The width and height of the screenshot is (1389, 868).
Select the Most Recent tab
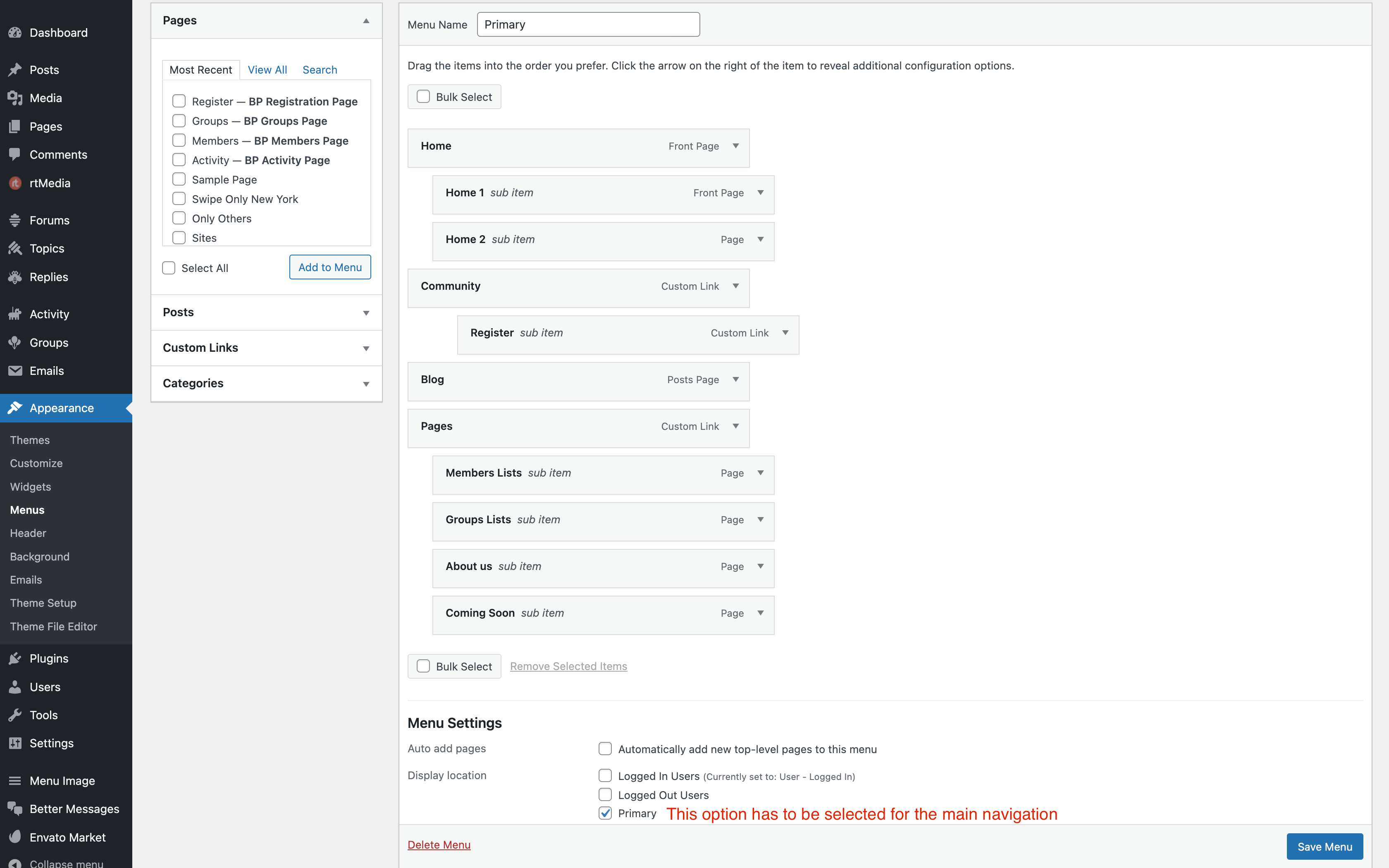pyautogui.click(x=201, y=69)
